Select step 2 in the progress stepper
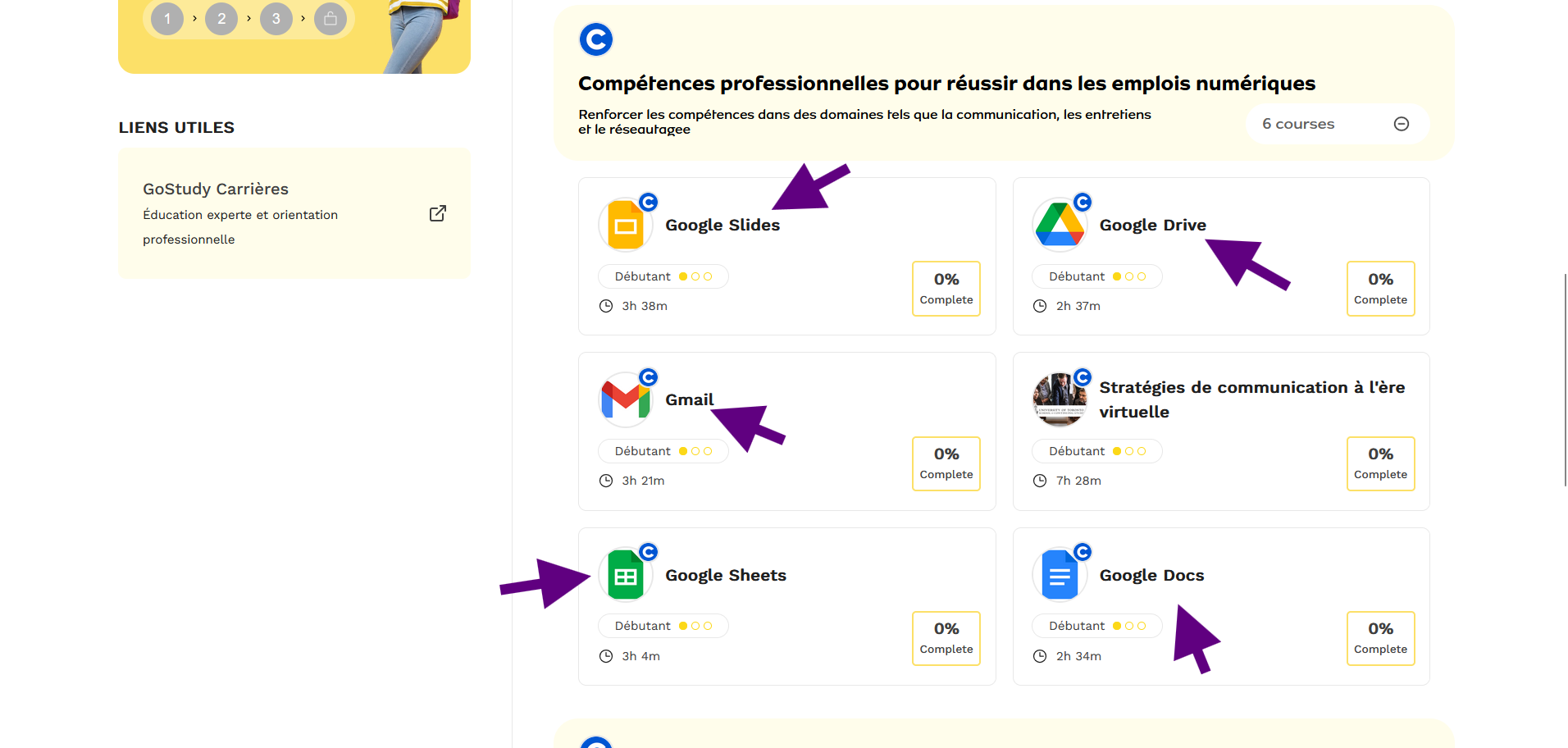Viewport: 1568px width, 748px height. coord(221,18)
